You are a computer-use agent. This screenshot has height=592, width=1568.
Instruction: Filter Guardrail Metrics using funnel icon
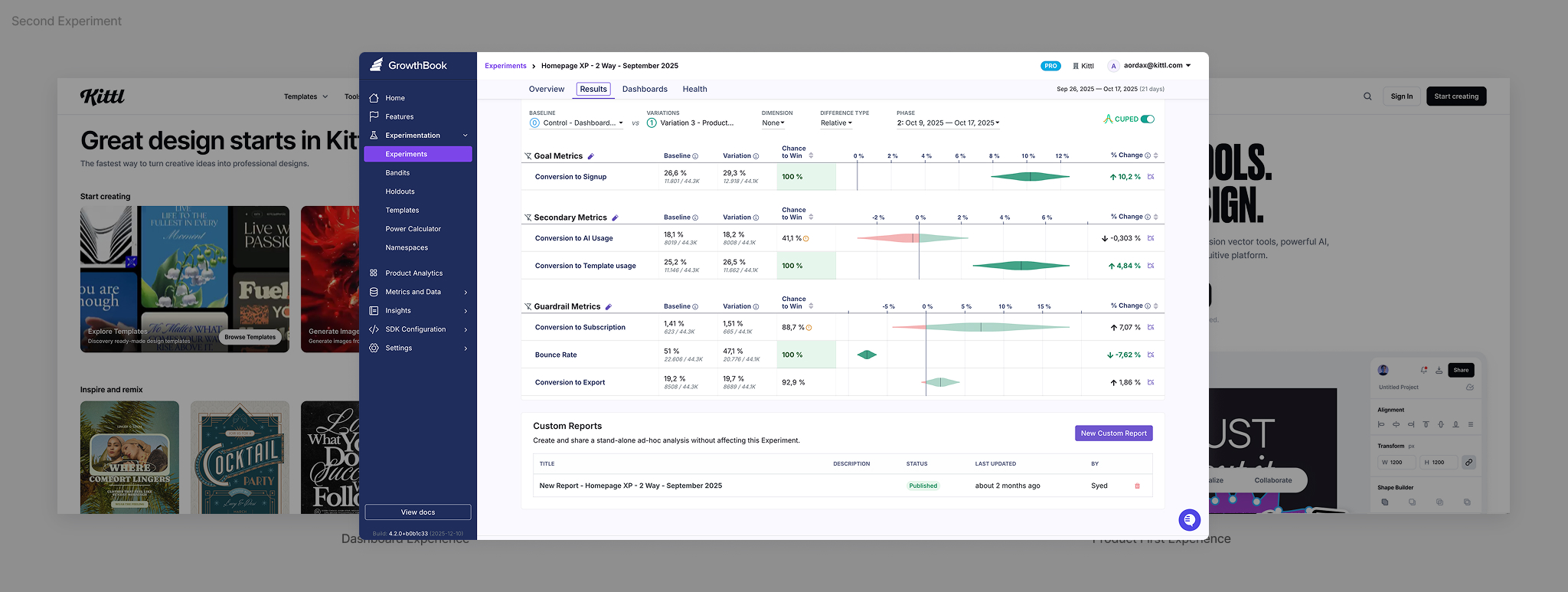click(528, 306)
